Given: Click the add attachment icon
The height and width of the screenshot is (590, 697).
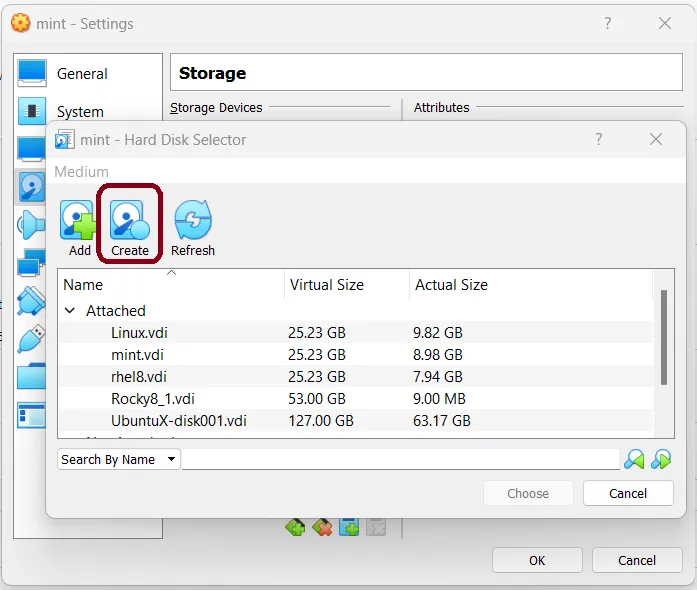Looking at the screenshot, I should [x=349, y=528].
